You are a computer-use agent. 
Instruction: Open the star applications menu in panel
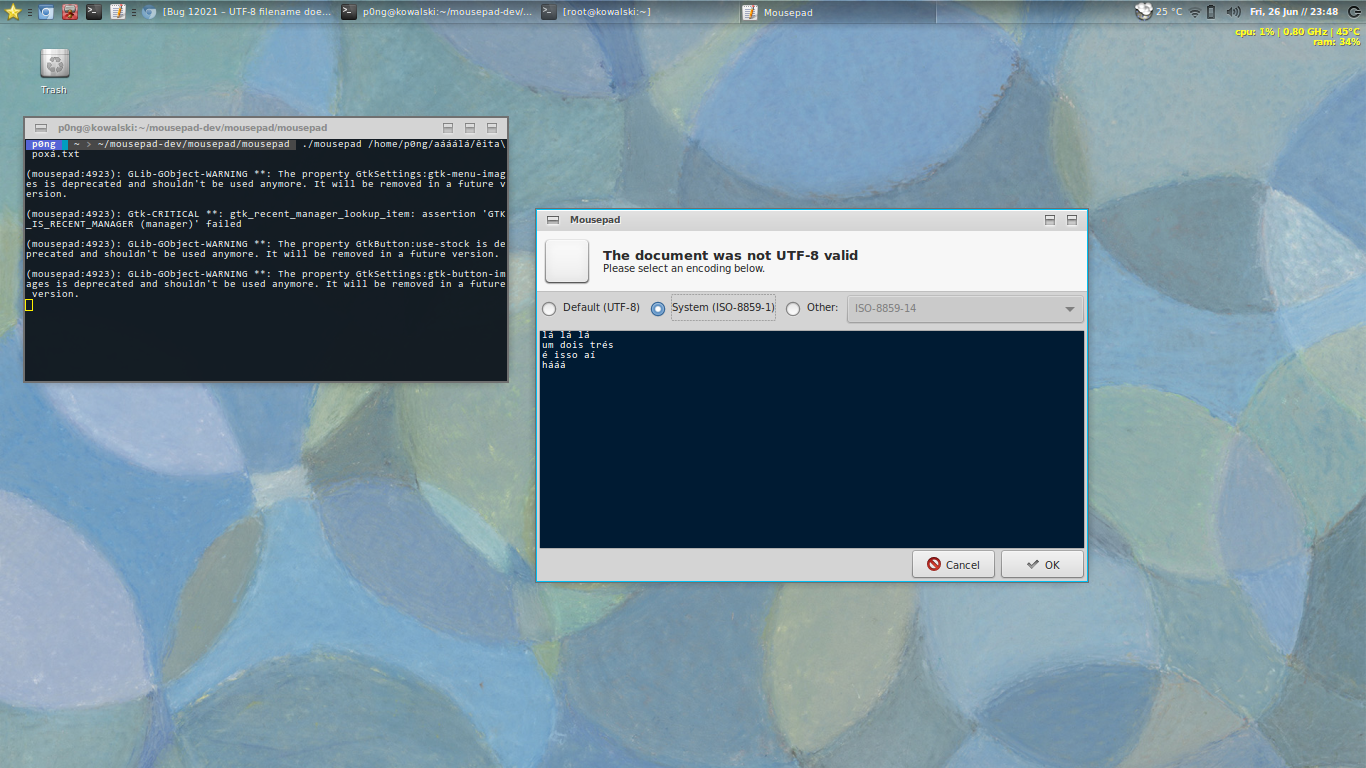coord(13,12)
